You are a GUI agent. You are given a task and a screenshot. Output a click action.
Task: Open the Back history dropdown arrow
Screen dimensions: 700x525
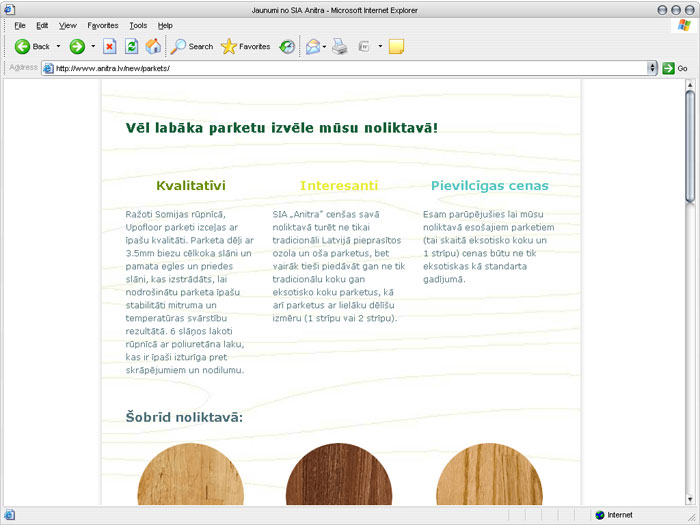58,46
